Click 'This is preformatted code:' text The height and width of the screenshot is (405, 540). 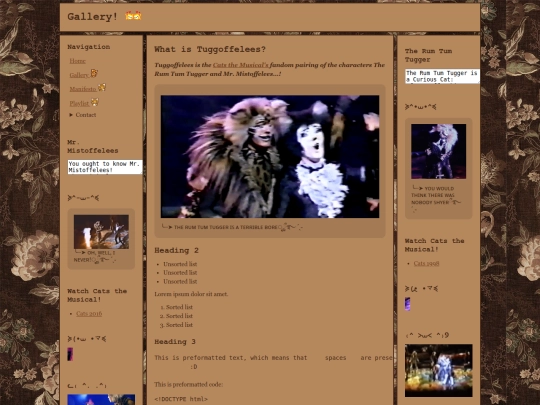tap(188, 384)
